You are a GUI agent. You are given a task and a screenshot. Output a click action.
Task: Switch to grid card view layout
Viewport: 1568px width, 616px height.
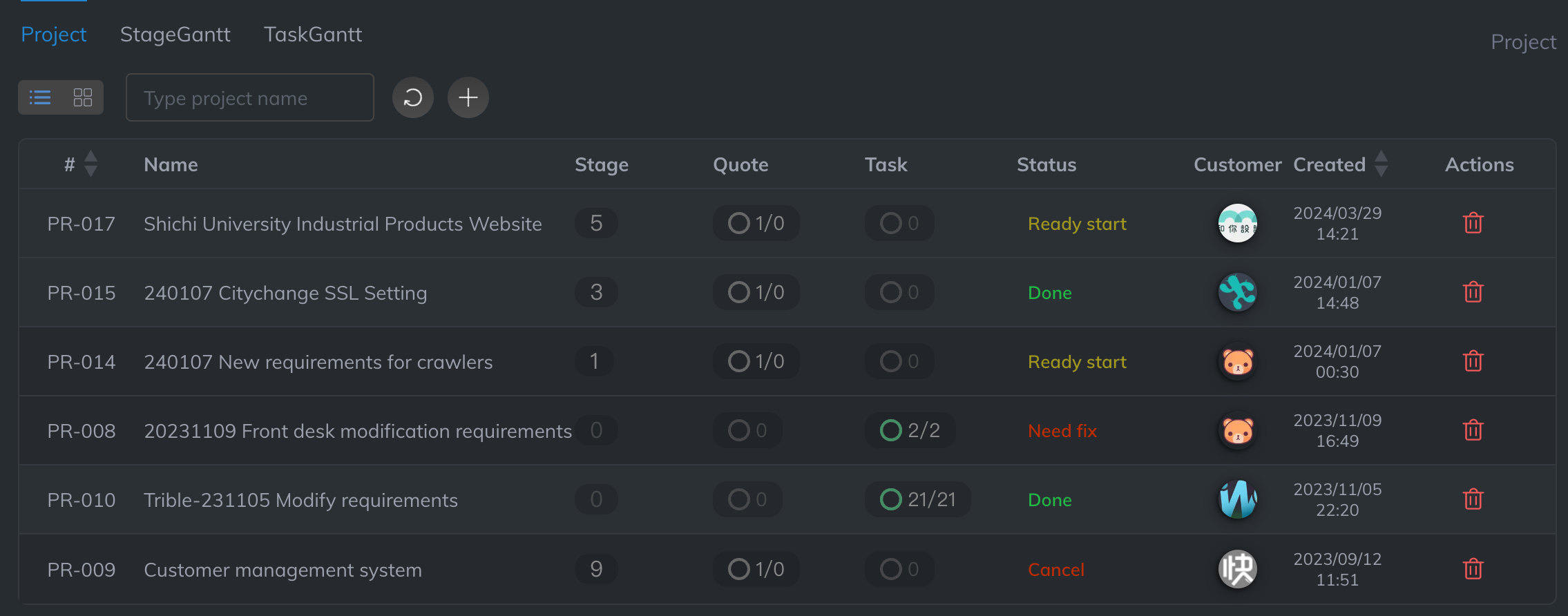click(83, 97)
